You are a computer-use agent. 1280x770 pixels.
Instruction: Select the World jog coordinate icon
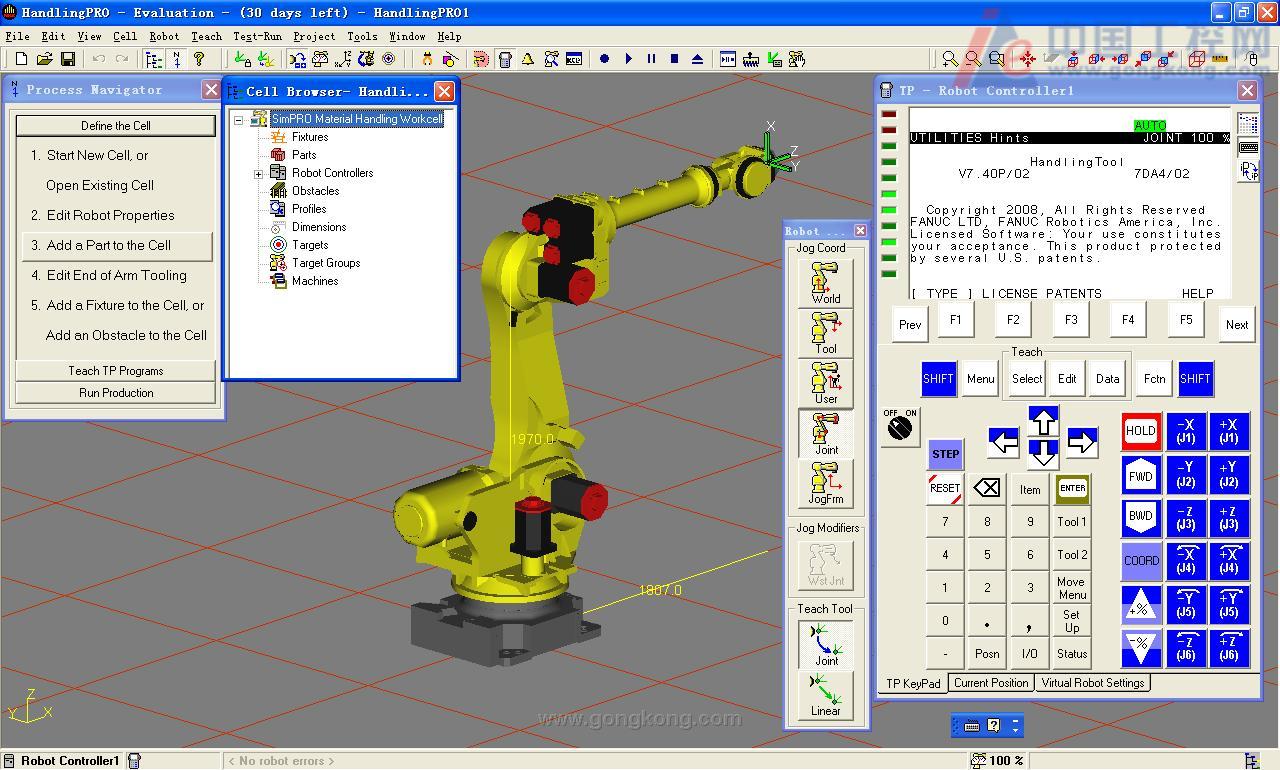point(825,282)
